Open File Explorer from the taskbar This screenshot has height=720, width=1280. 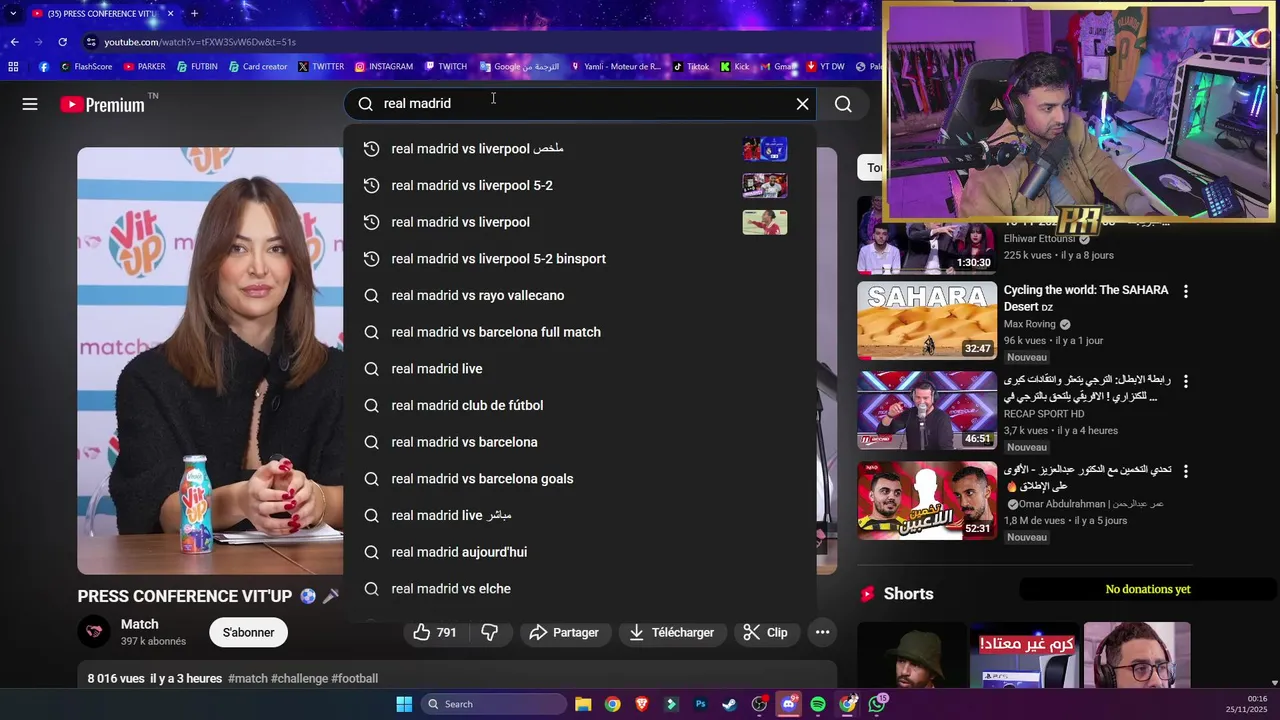(x=583, y=704)
